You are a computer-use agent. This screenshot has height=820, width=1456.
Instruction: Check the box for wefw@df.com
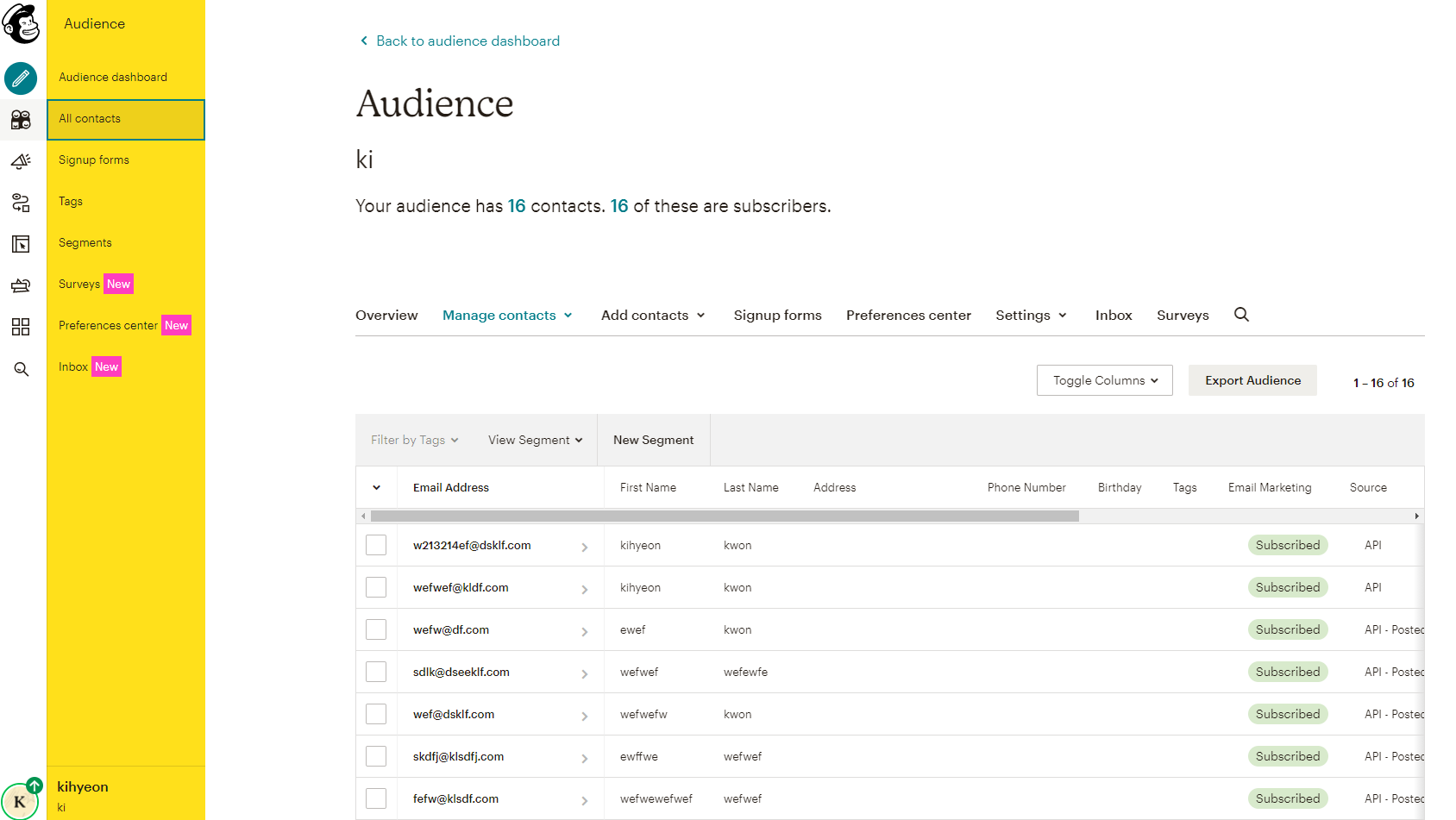pos(376,629)
